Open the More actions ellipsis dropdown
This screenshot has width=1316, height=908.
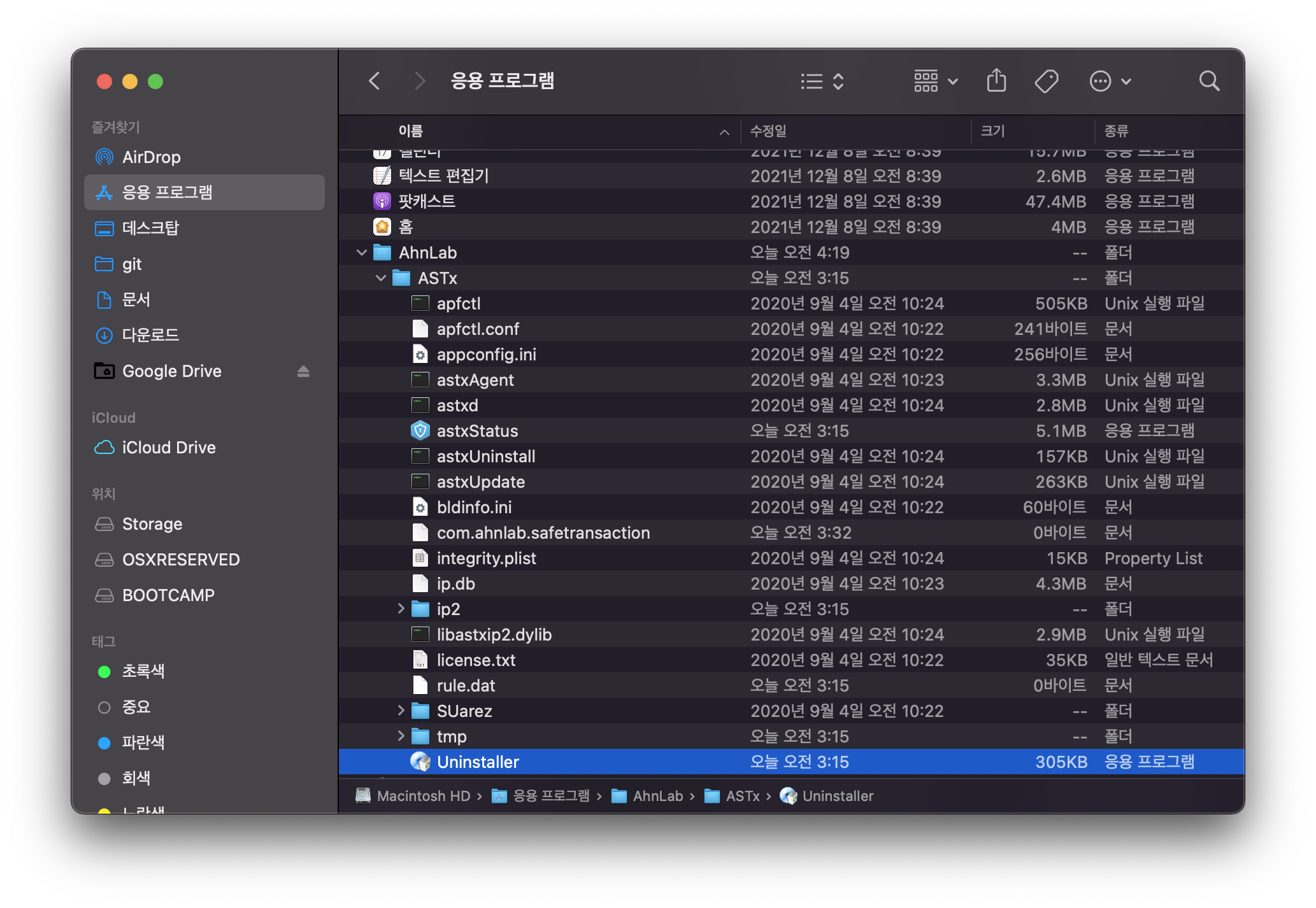(x=1110, y=81)
